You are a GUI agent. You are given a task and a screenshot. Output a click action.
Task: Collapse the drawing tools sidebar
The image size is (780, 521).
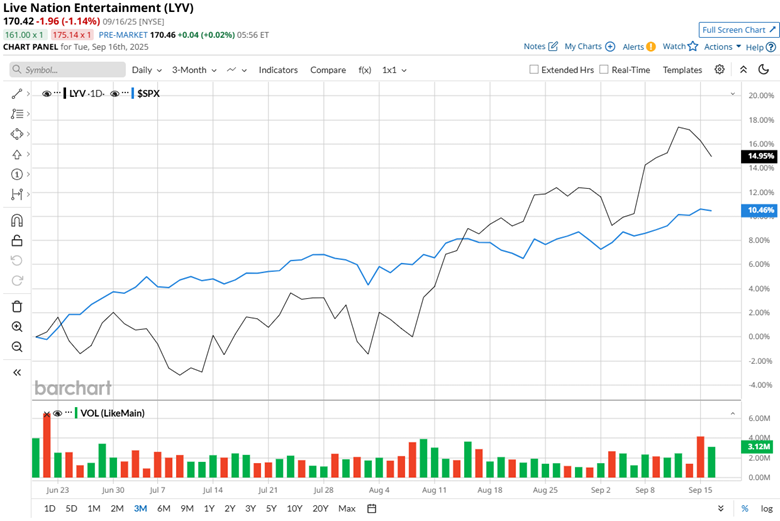point(16,373)
